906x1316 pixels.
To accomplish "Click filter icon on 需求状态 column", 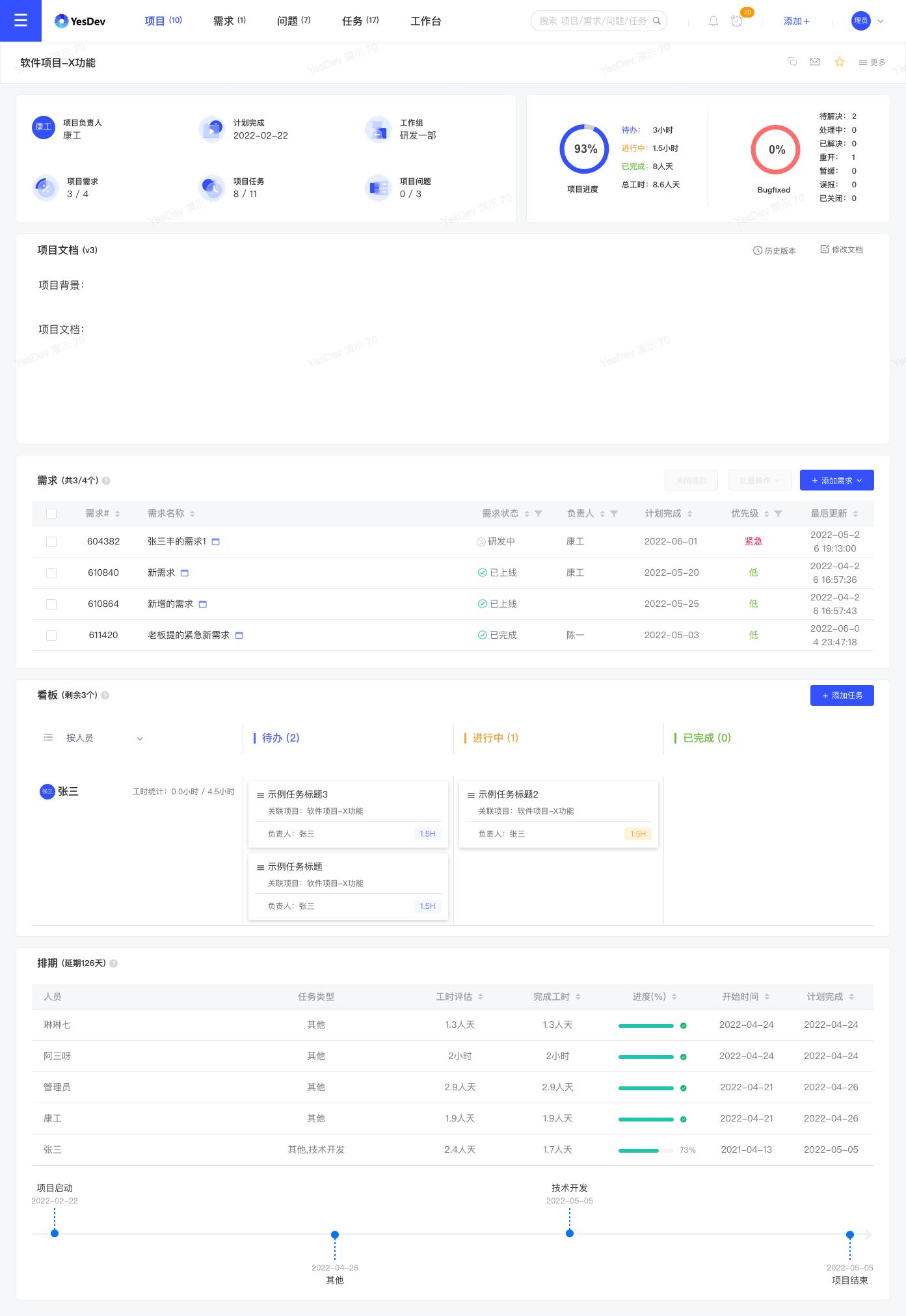I will point(539,514).
